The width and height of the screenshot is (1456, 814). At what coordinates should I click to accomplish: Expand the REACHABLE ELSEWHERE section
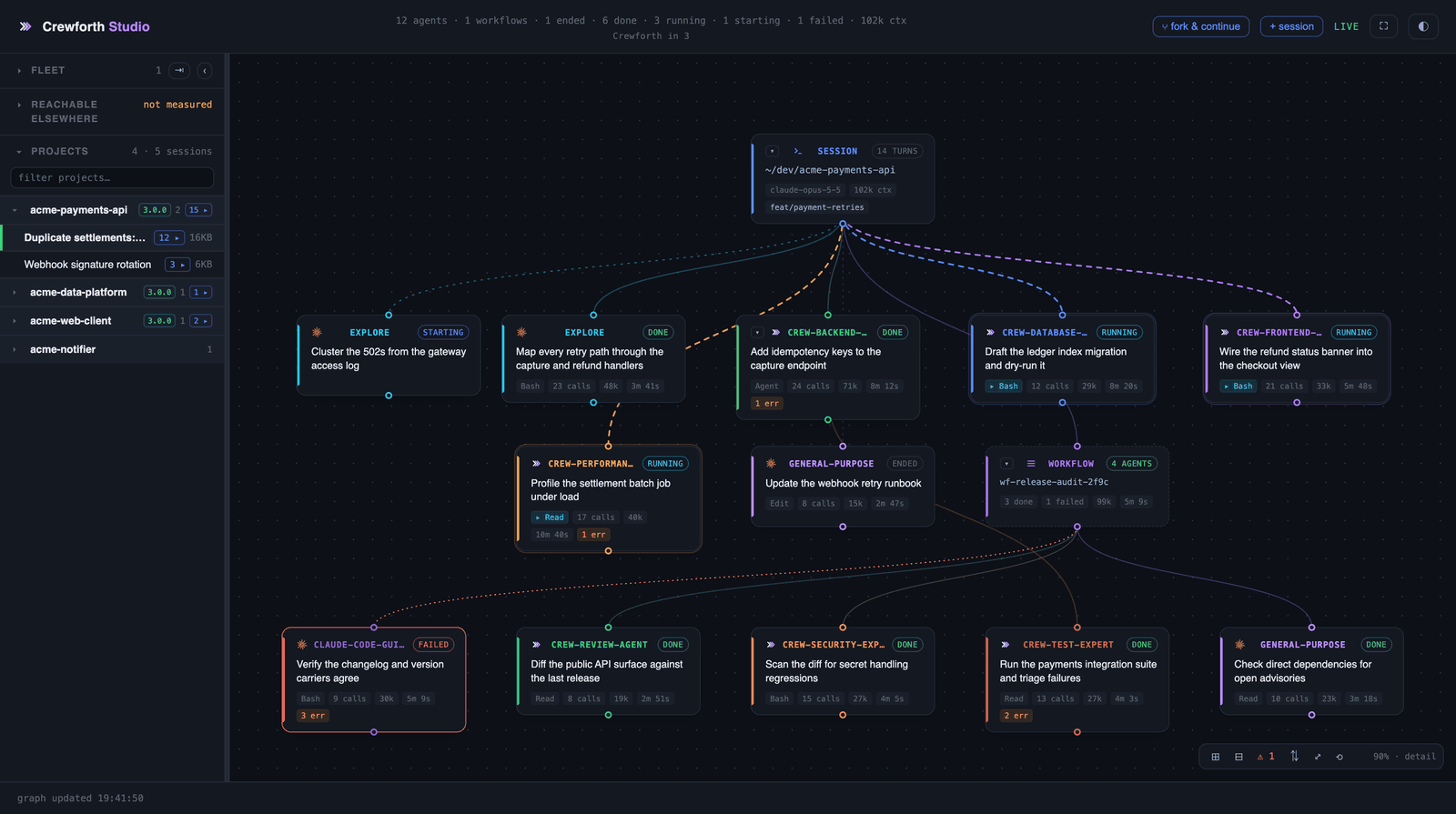click(19, 105)
